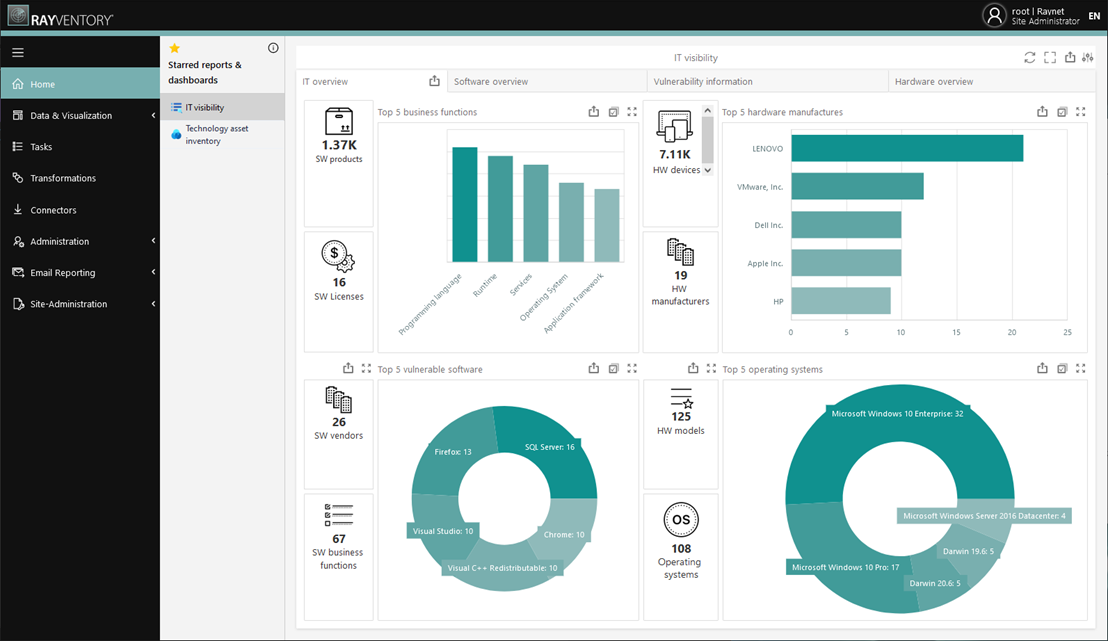Export the HW models tile
Screen dimensions: 1108x641
point(693,368)
